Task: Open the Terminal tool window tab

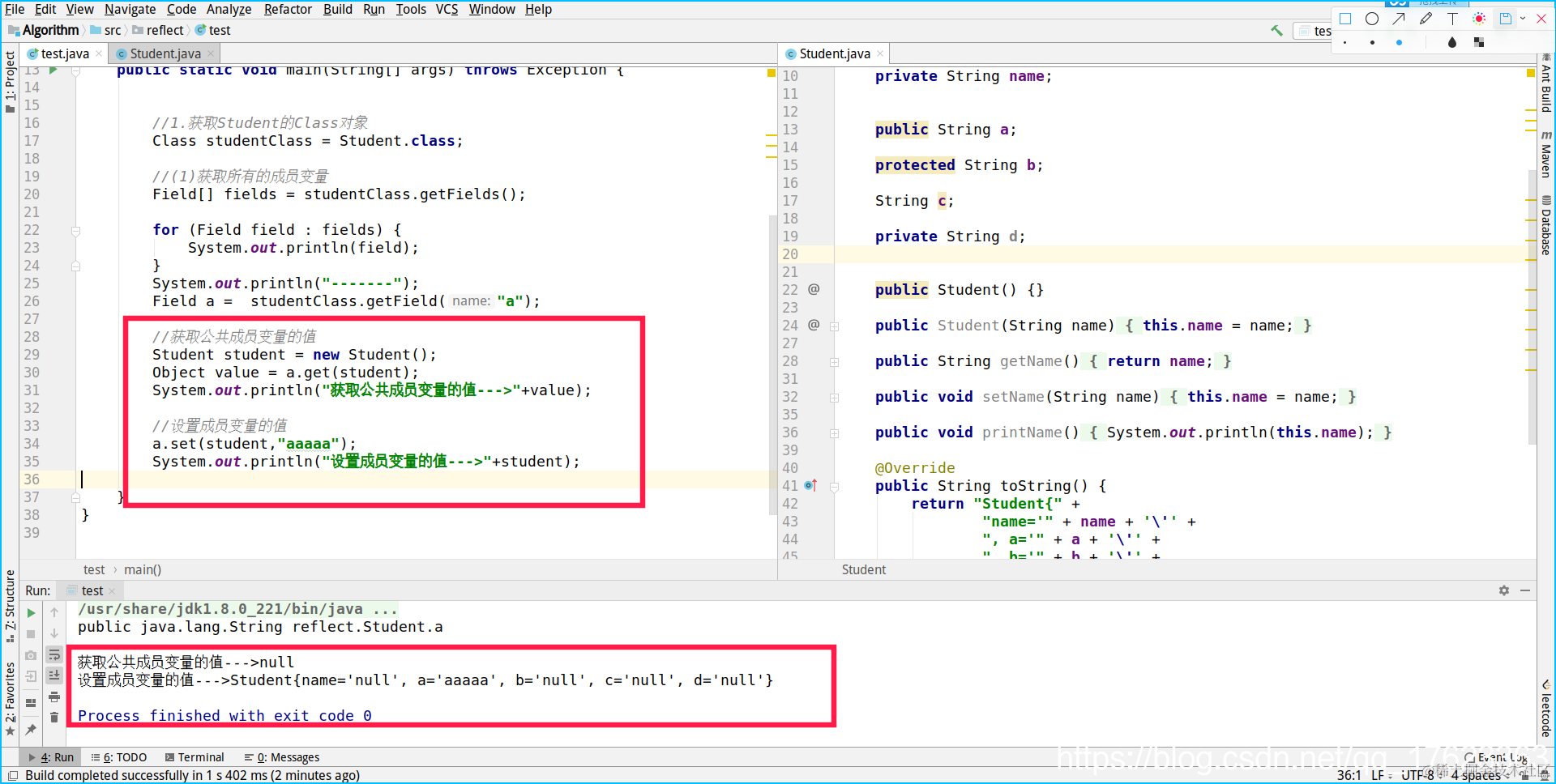Action: click(194, 757)
